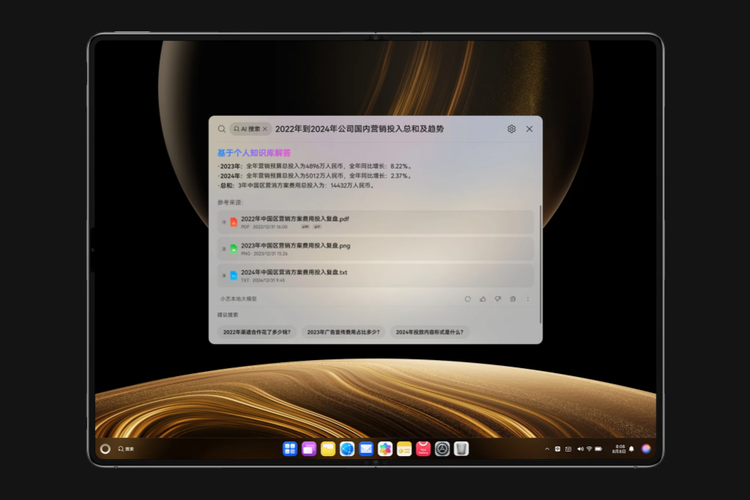Open the yellow Files folder in dock
750x500 pixels.
328,449
